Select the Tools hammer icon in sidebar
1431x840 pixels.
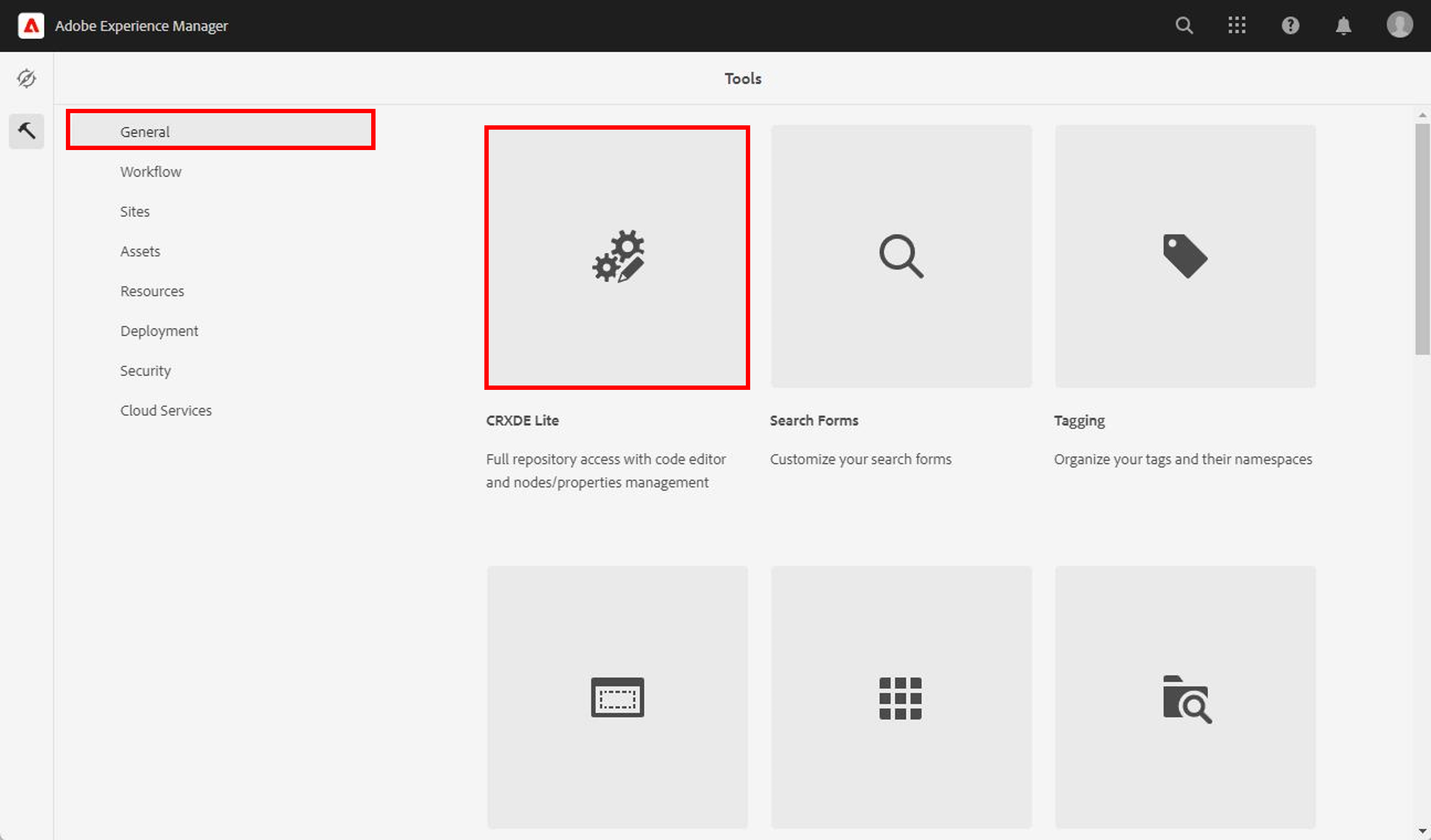point(26,131)
